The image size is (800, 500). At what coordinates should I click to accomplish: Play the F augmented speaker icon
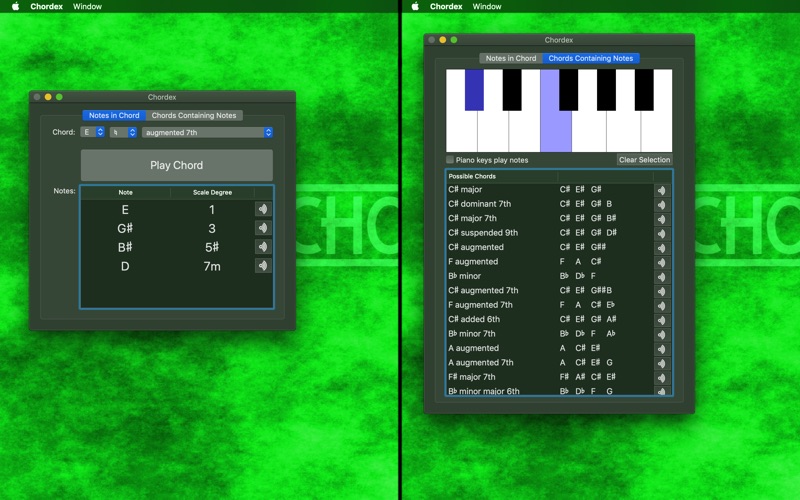662,262
